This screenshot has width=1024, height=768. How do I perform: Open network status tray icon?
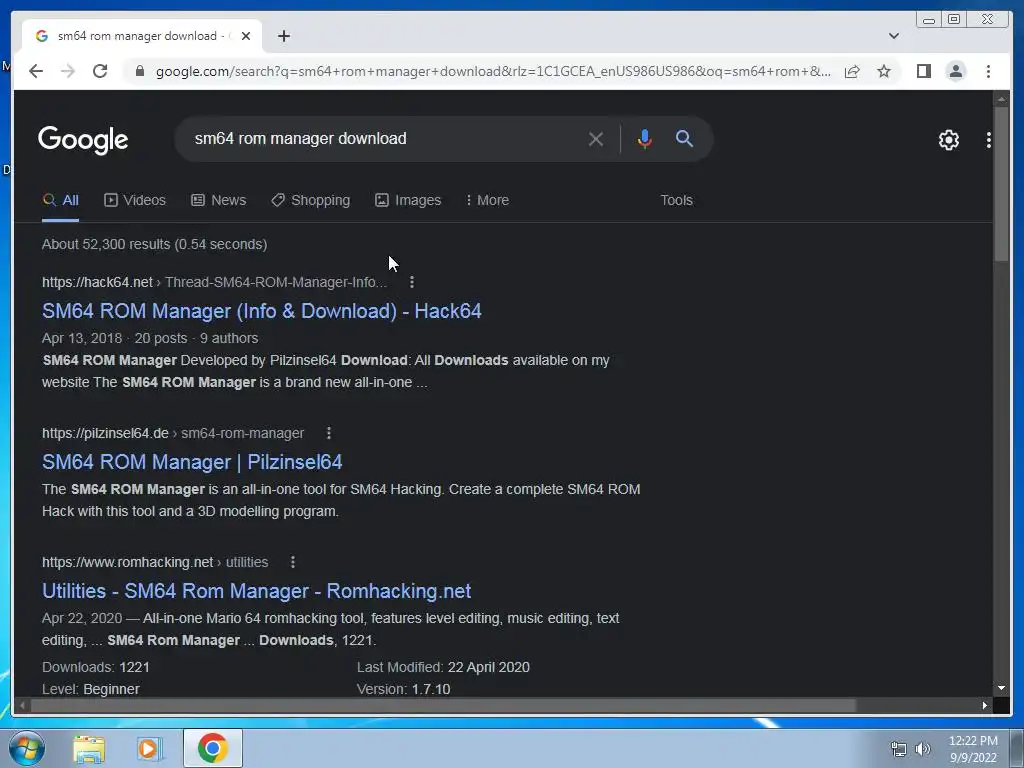pyautogui.click(x=899, y=749)
